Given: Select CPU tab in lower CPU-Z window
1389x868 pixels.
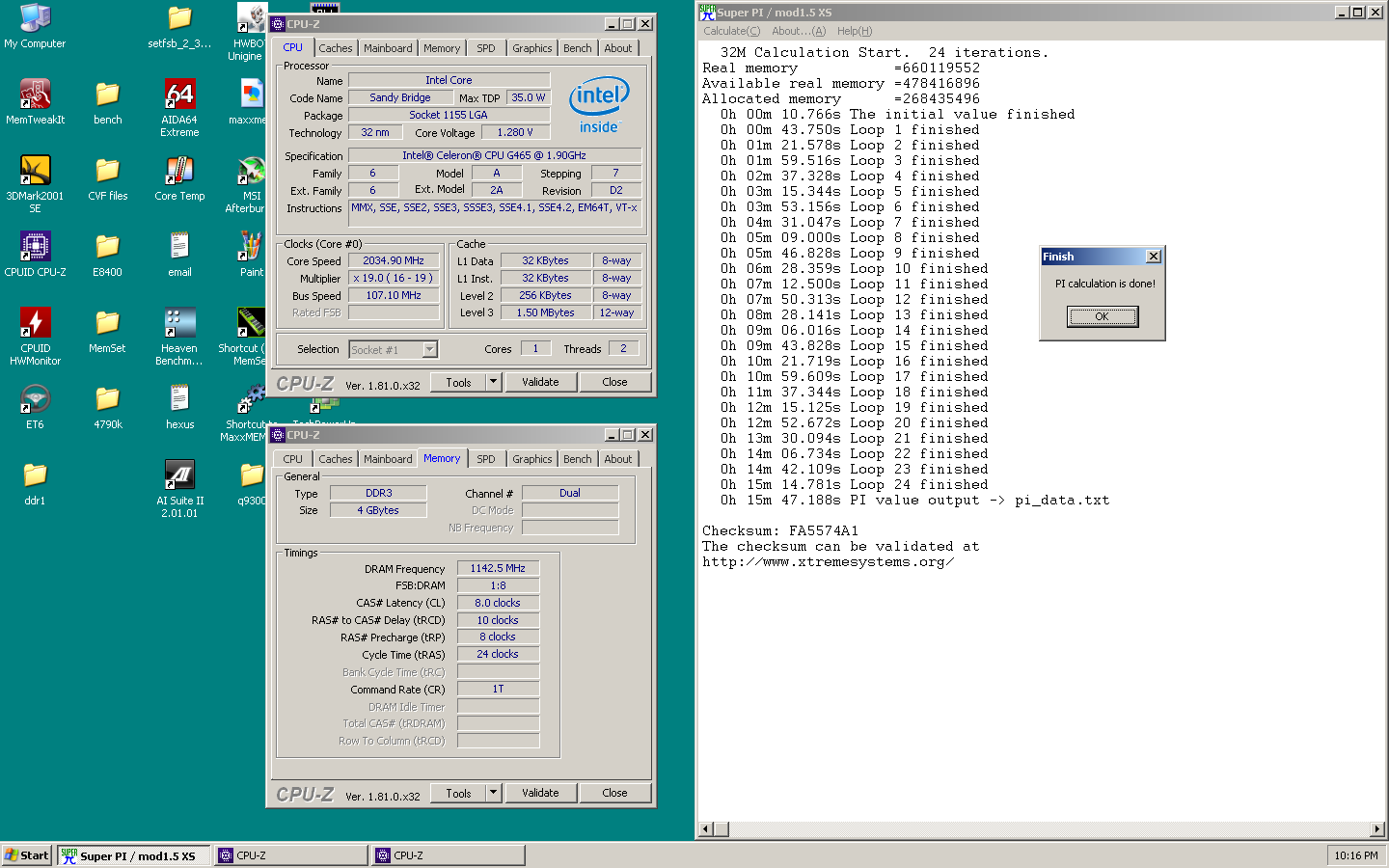Looking at the screenshot, I should tap(293, 459).
